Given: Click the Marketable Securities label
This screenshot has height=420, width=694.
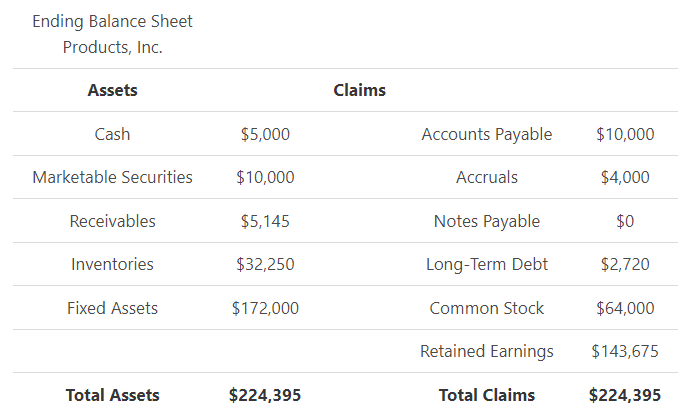Looking at the screenshot, I should tap(112, 177).
